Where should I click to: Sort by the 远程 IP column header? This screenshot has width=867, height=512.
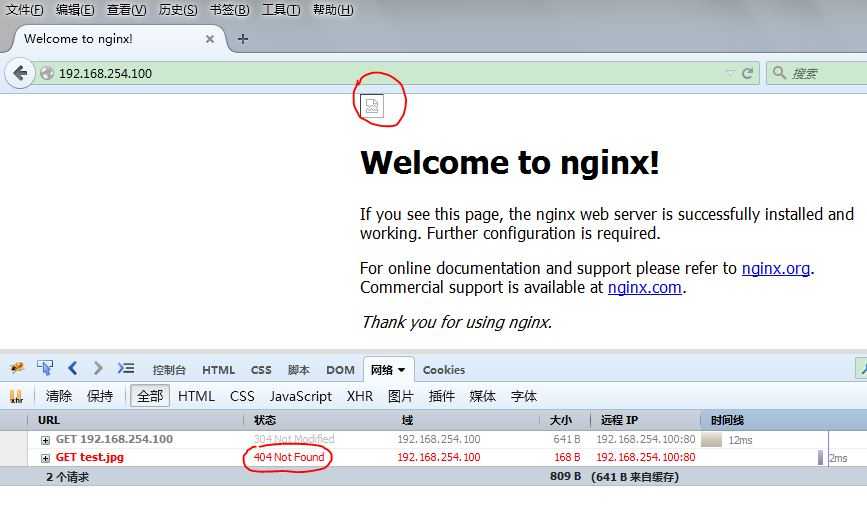click(x=645, y=420)
